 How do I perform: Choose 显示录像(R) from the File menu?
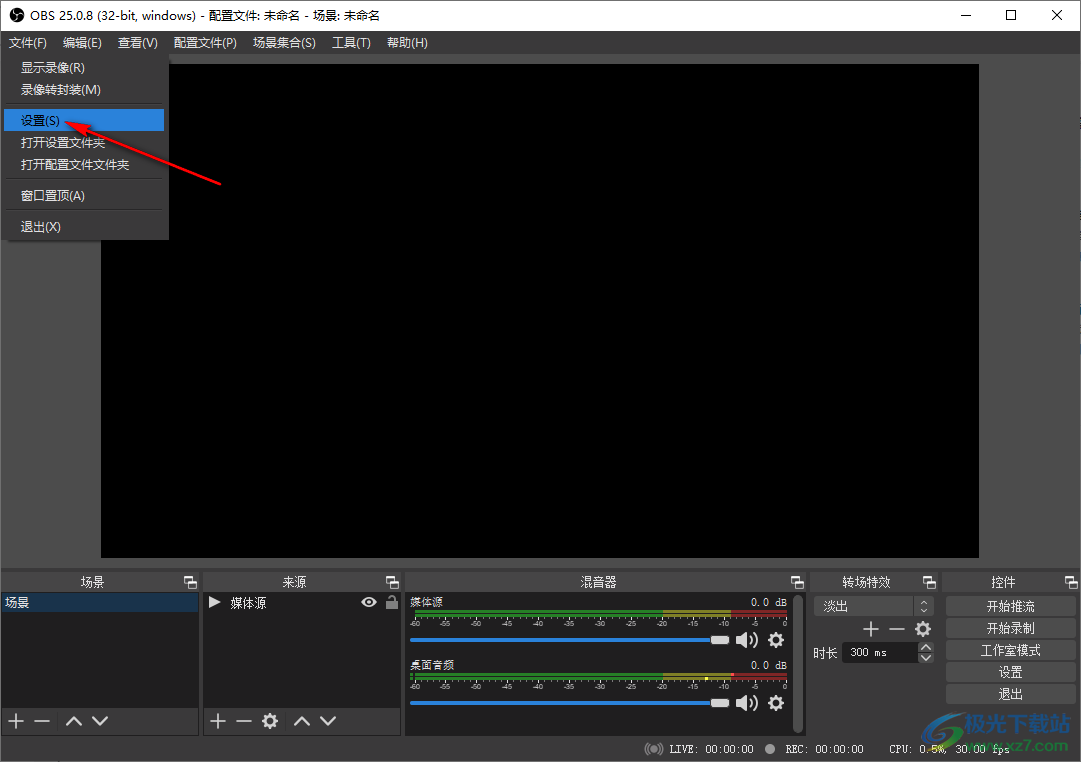[x=84, y=68]
